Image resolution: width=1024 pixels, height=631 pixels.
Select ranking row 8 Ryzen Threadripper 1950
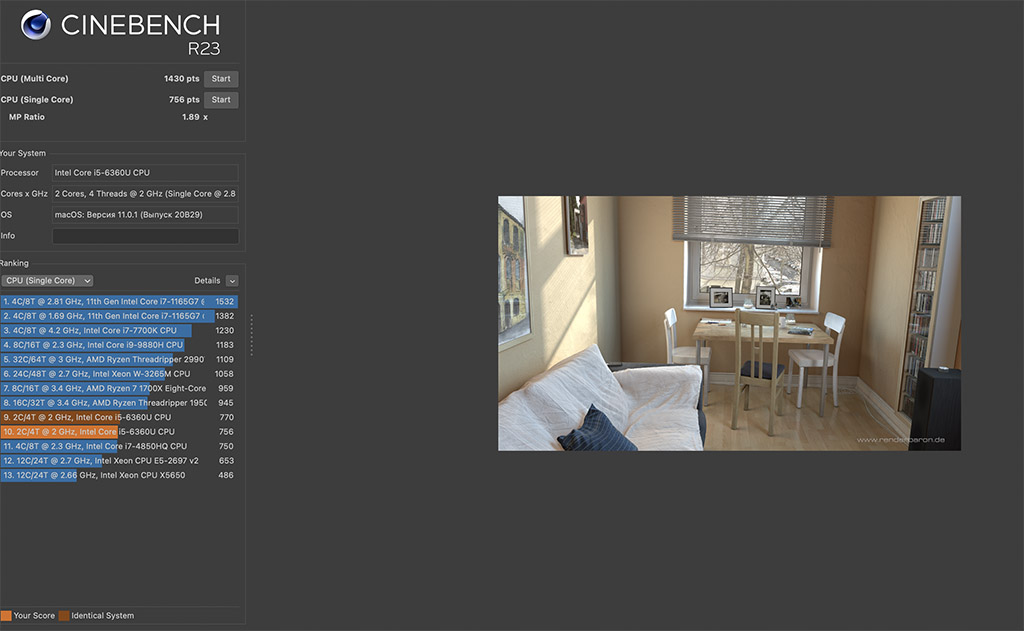point(119,403)
